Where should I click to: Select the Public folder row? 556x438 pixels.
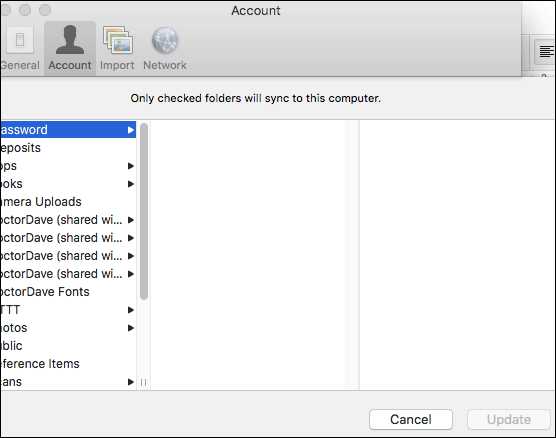68,346
